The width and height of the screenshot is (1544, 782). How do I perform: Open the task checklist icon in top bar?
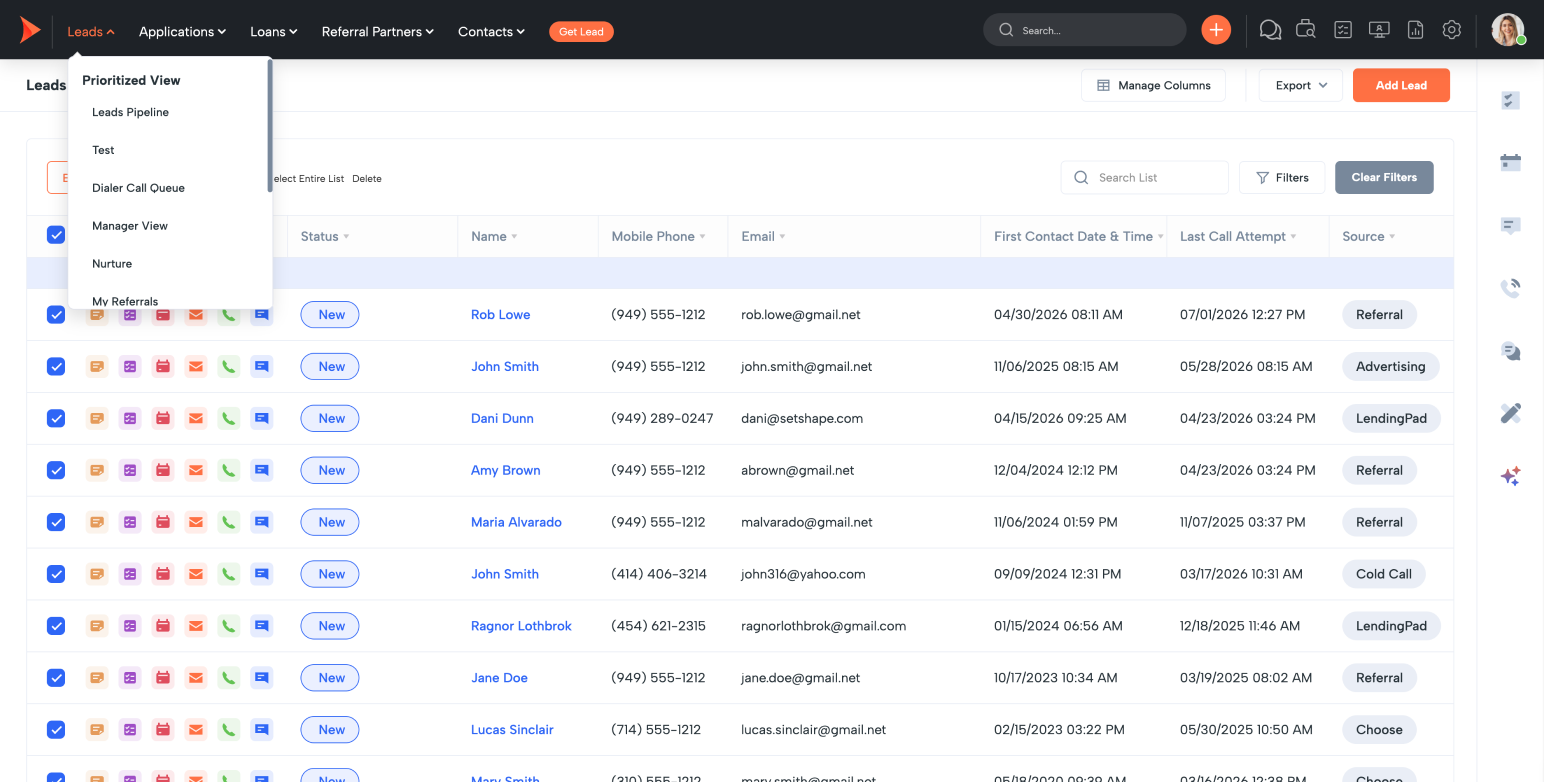(x=1343, y=30)
